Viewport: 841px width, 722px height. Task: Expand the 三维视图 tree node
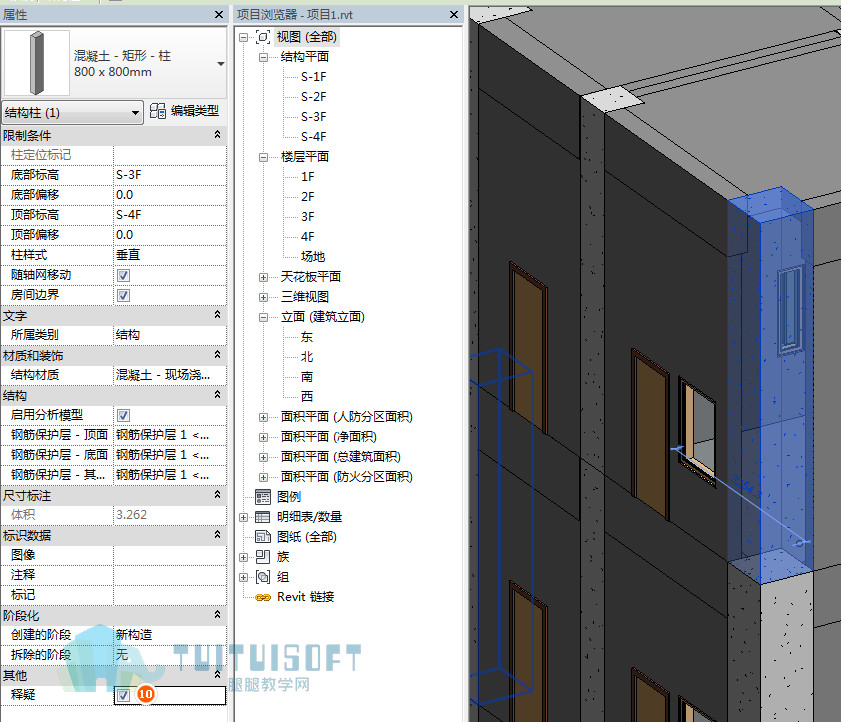pyautogui.click(x=263, y=297)
